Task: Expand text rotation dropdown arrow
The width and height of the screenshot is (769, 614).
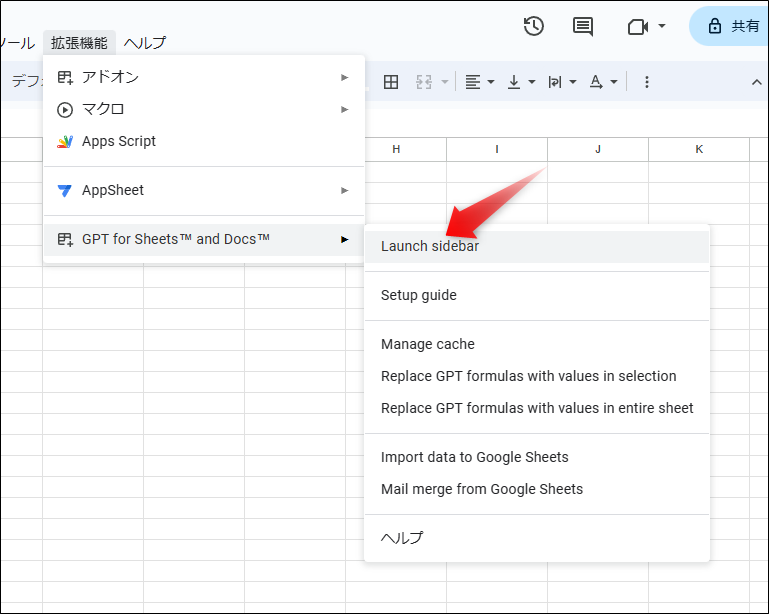Action: coord(614,82)
